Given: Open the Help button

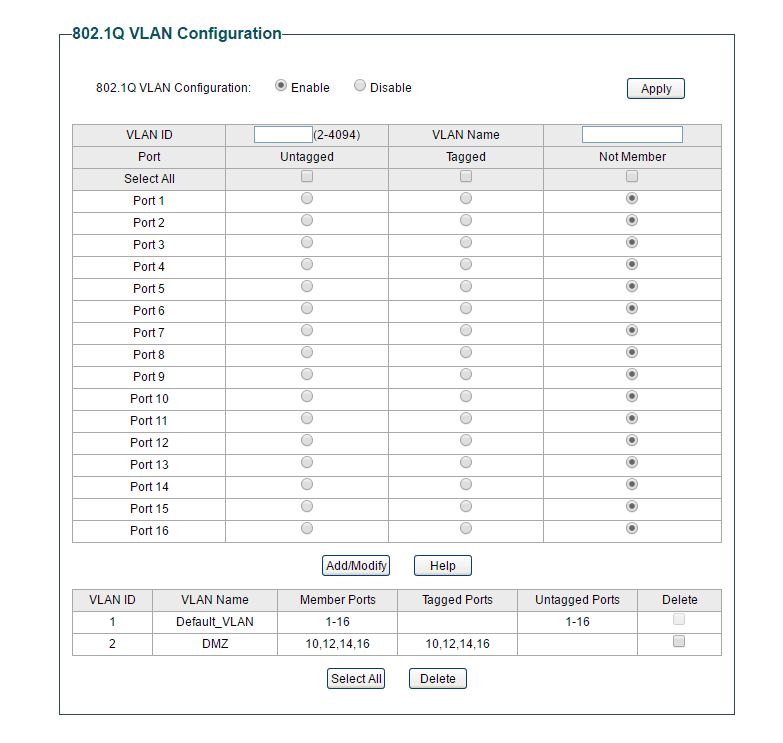Looking at the screenshot, I should tap(442, 565).
